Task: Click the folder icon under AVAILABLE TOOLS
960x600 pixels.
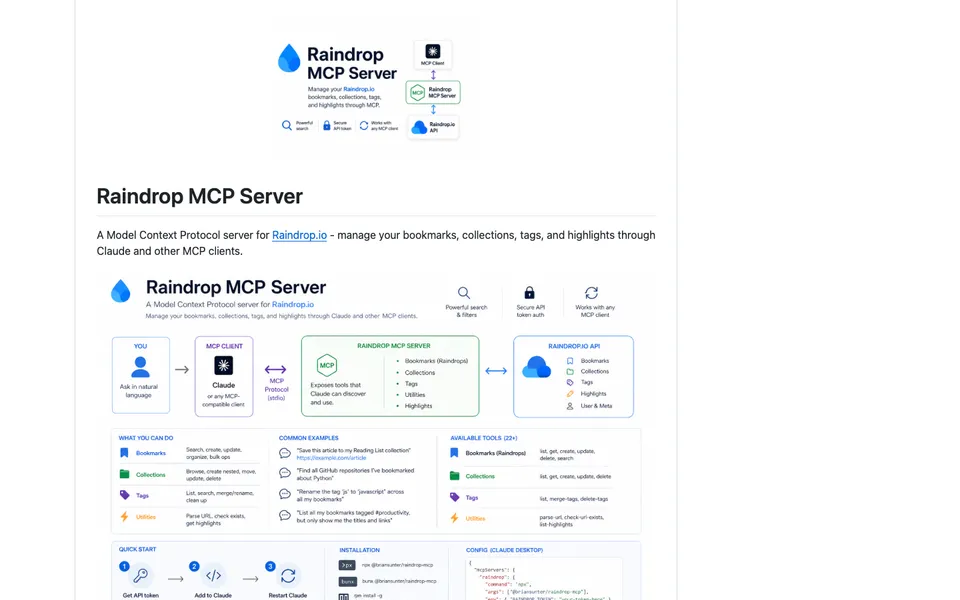Action: (454, 476)
